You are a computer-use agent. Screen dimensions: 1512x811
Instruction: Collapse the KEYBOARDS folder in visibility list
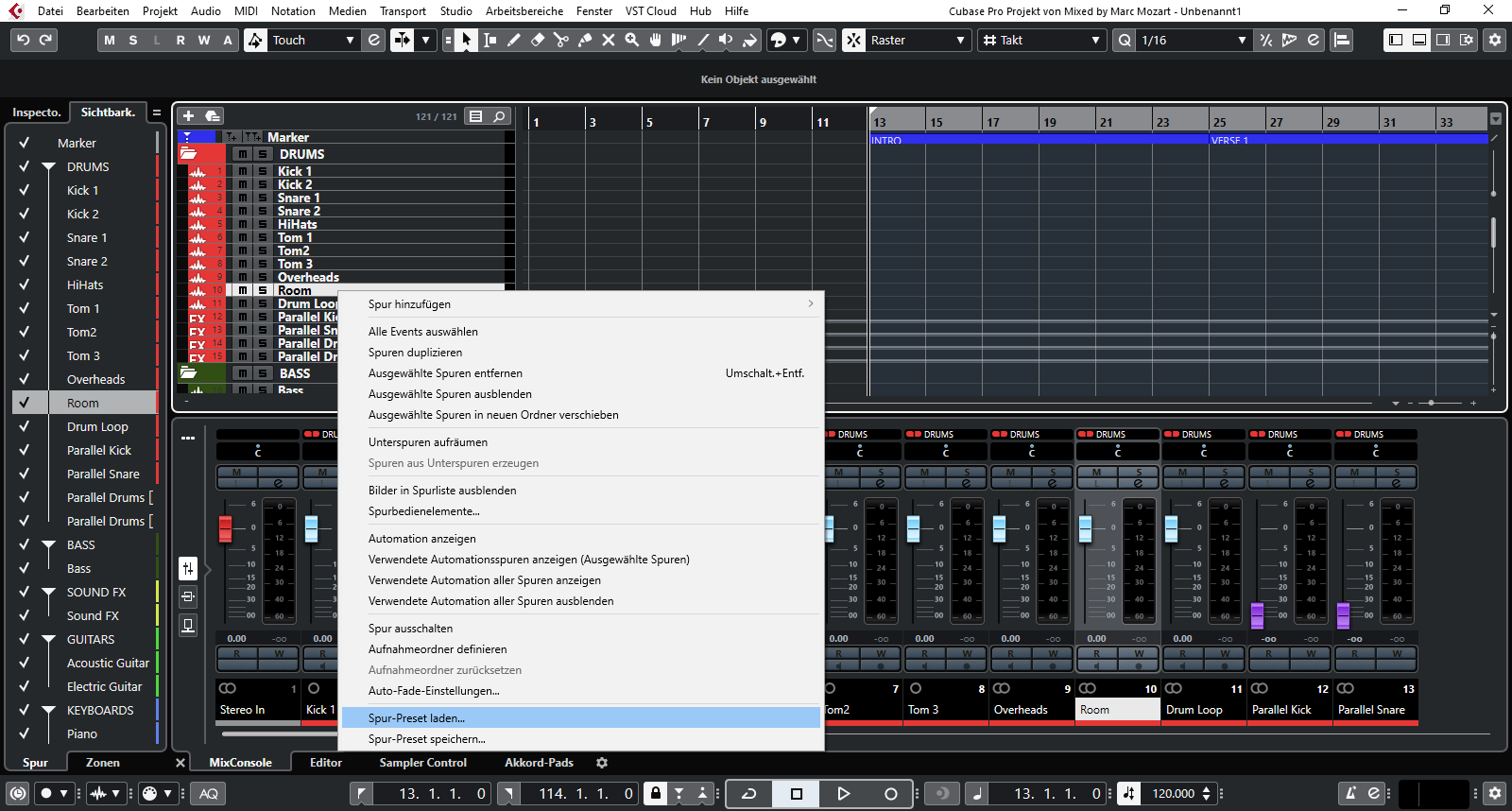click(48, 710)
